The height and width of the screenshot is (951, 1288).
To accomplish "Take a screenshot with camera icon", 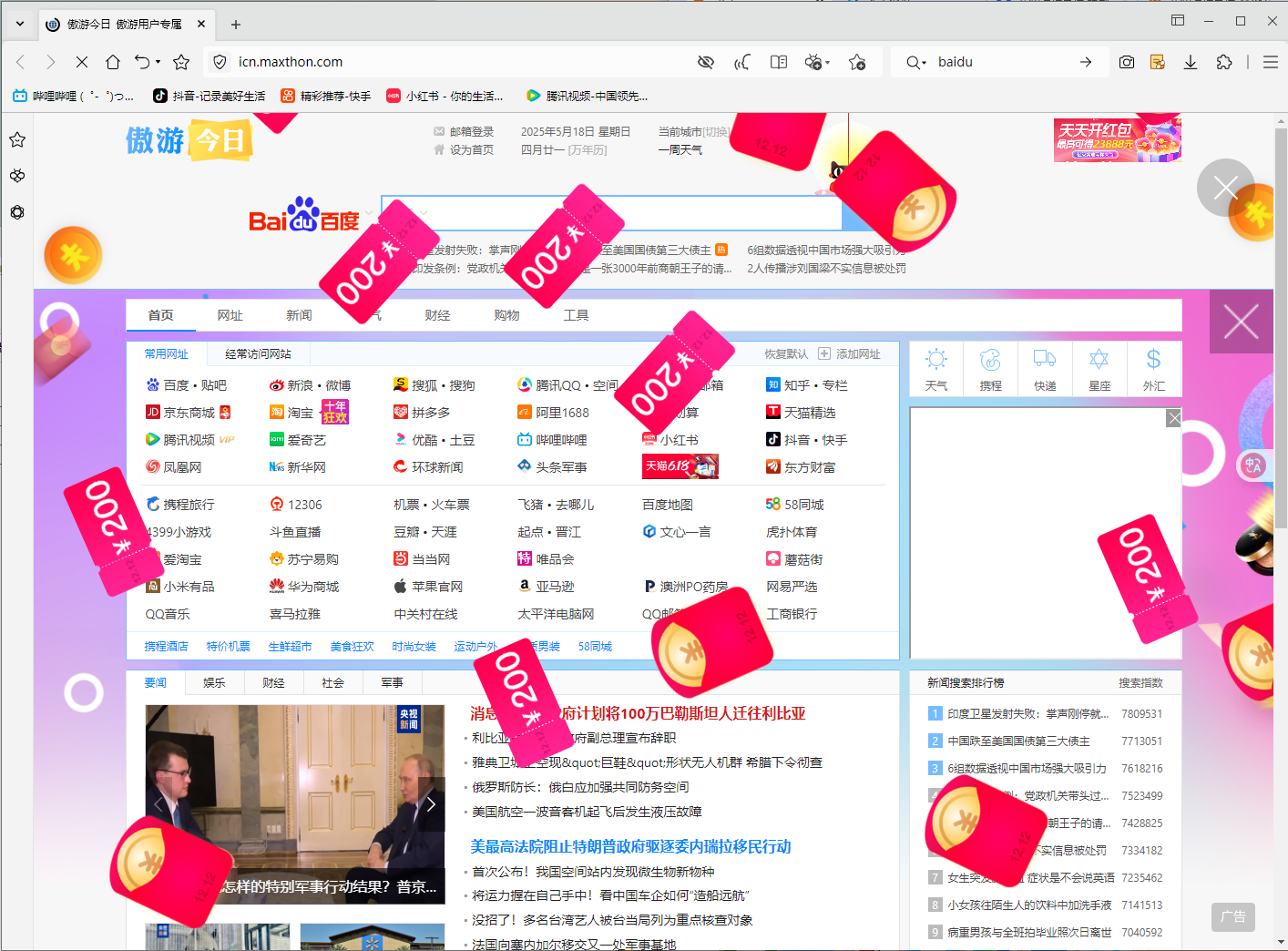I will [x=1127, y=62].
